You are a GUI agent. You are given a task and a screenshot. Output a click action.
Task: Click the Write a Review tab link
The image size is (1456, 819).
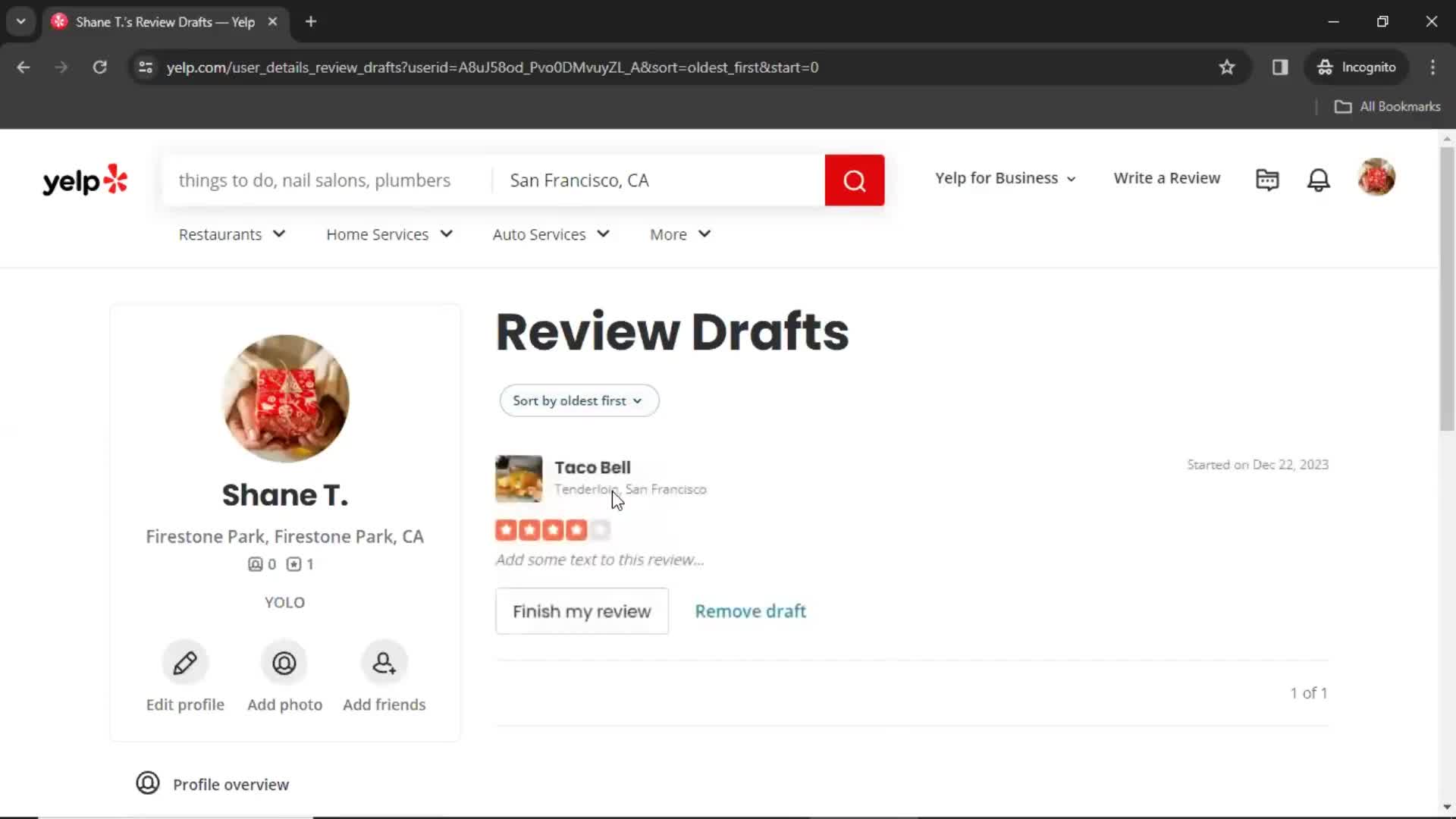(1168, 178)
